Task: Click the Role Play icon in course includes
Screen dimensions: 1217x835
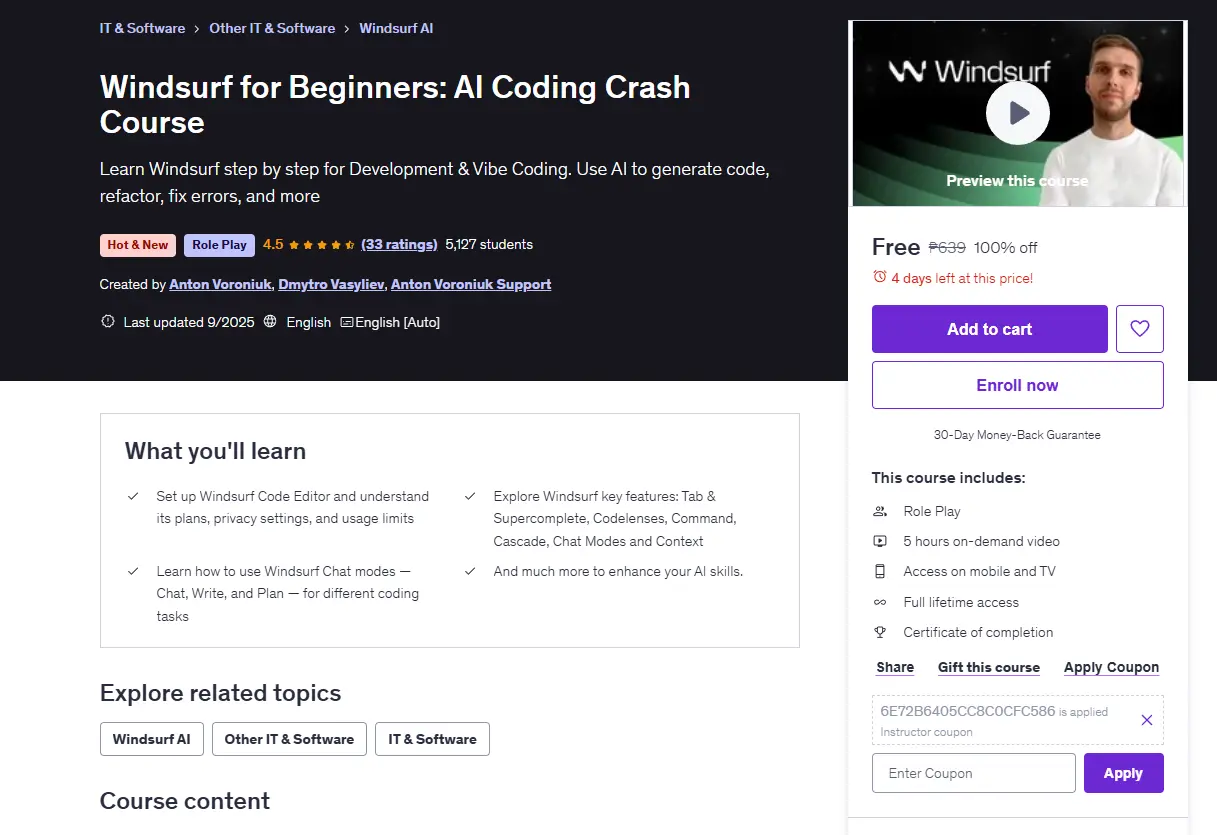Action: click(880, 511)
